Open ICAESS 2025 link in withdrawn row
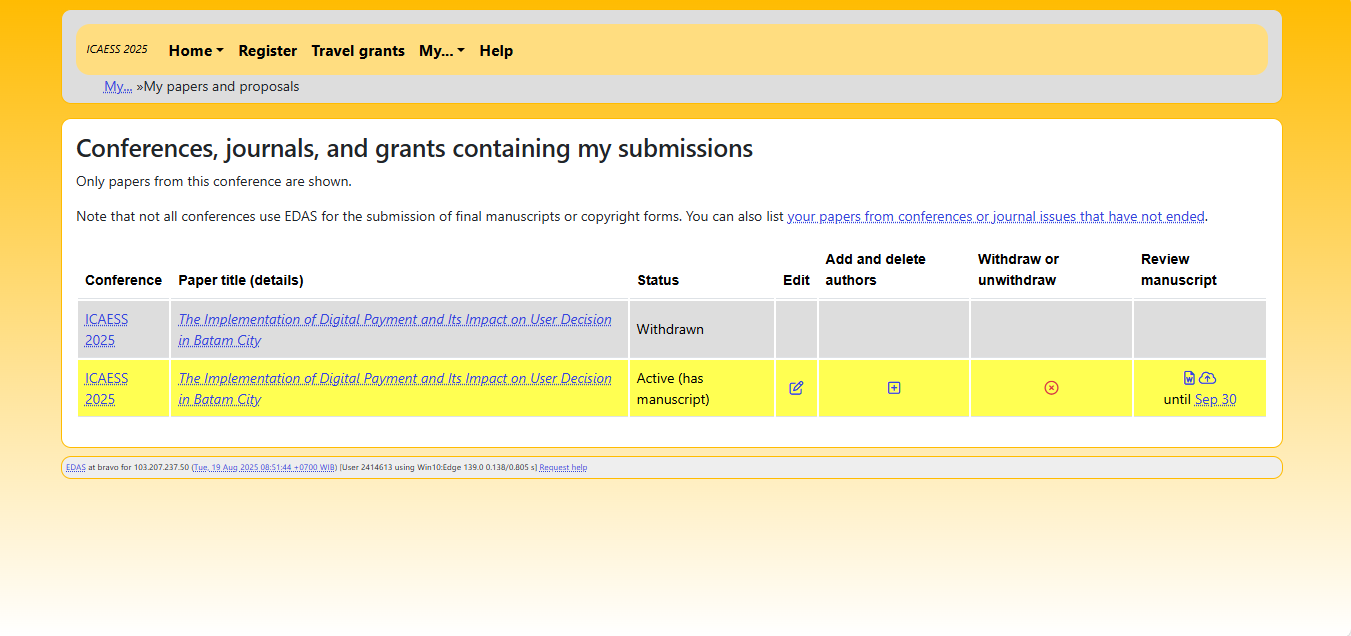Image resolution: width=1351 pixels, height=636 pixels. point(106,330)
